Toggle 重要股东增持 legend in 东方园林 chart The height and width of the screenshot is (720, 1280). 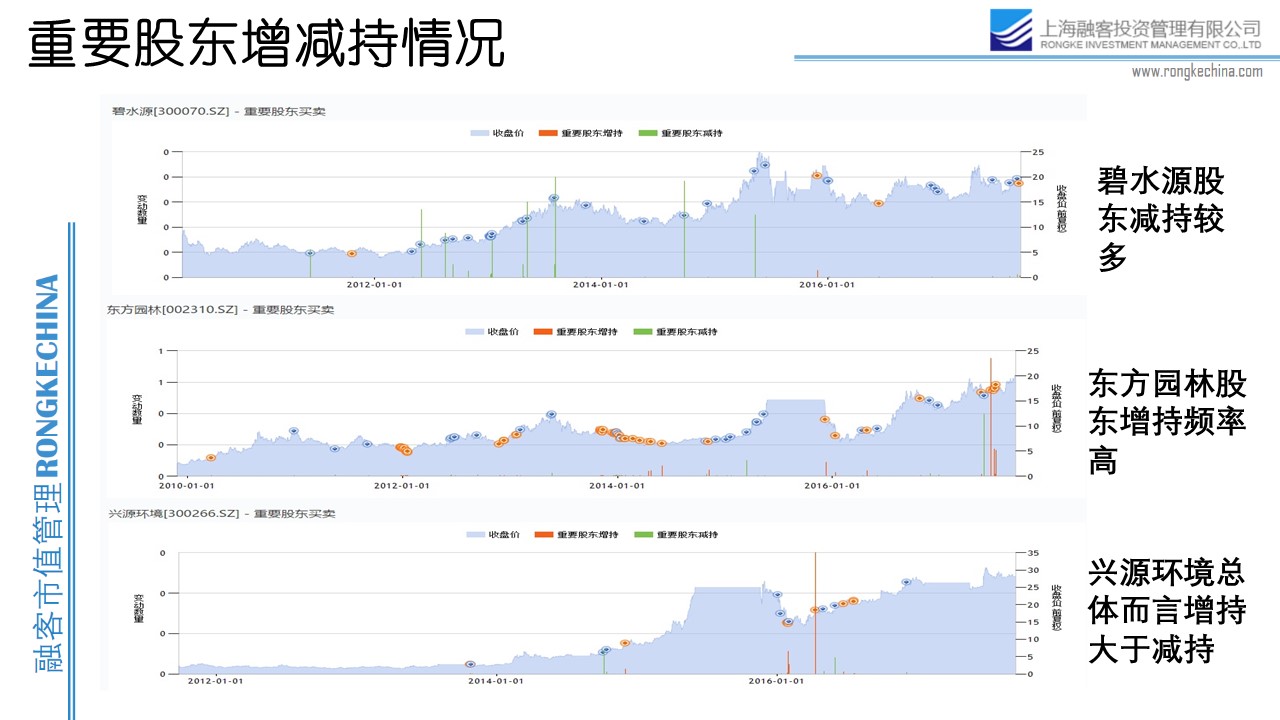point(576,332)
